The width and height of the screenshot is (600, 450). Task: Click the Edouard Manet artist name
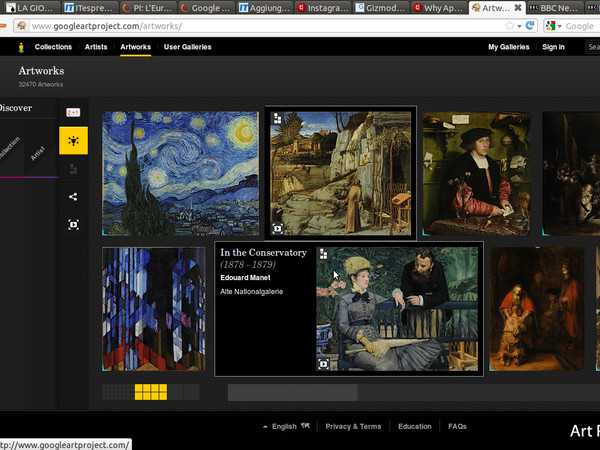coord(245,277)
